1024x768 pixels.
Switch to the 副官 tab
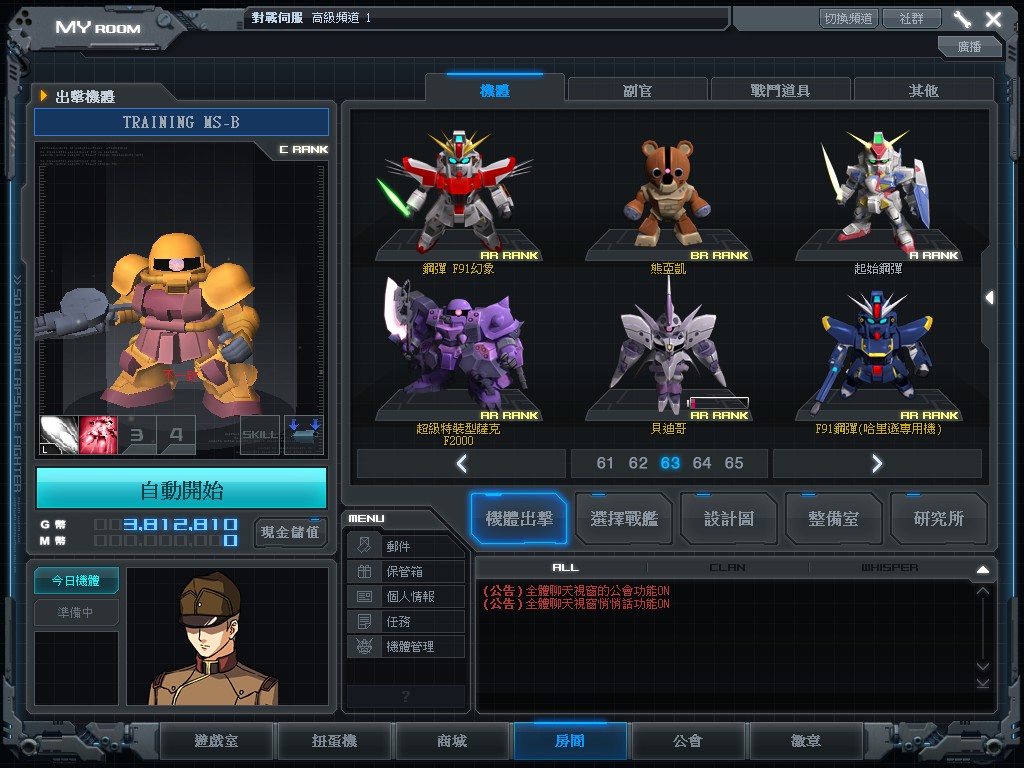(x=637, y=90)
